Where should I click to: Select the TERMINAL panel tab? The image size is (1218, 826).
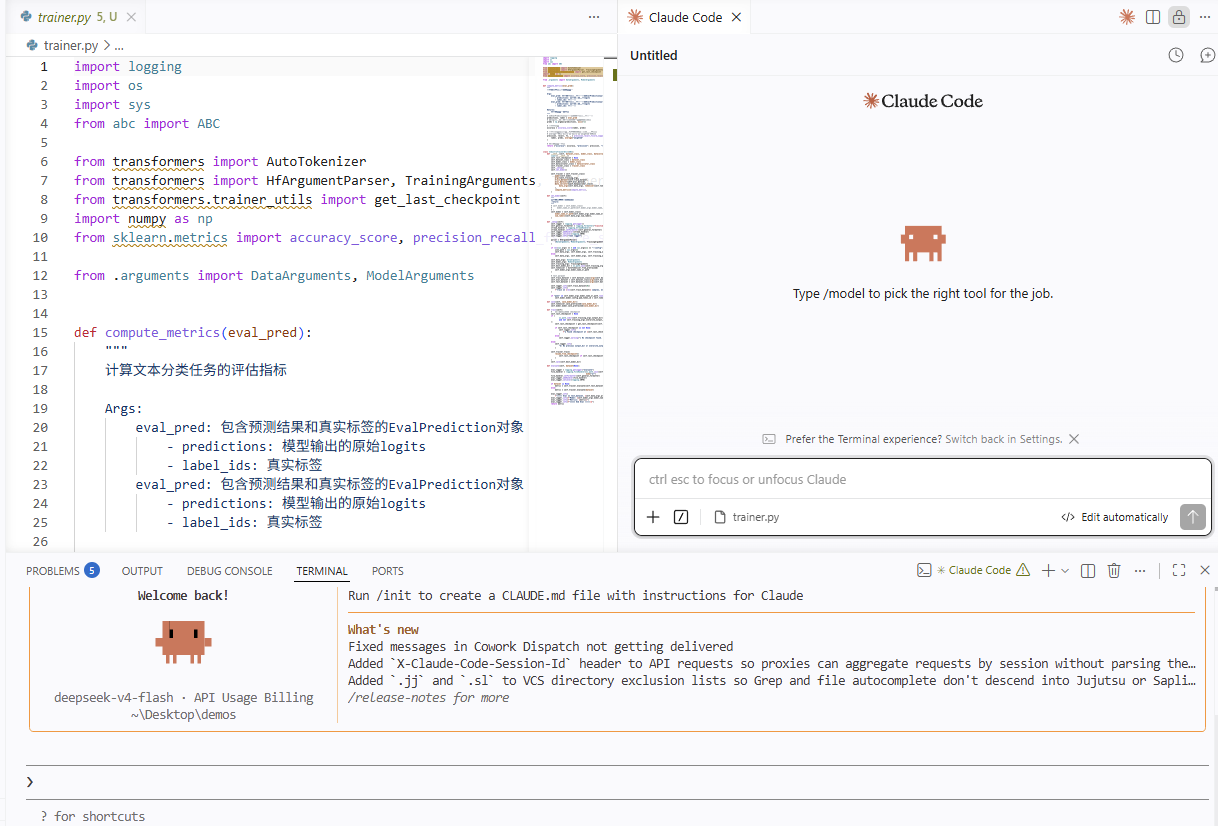[322, 571]
